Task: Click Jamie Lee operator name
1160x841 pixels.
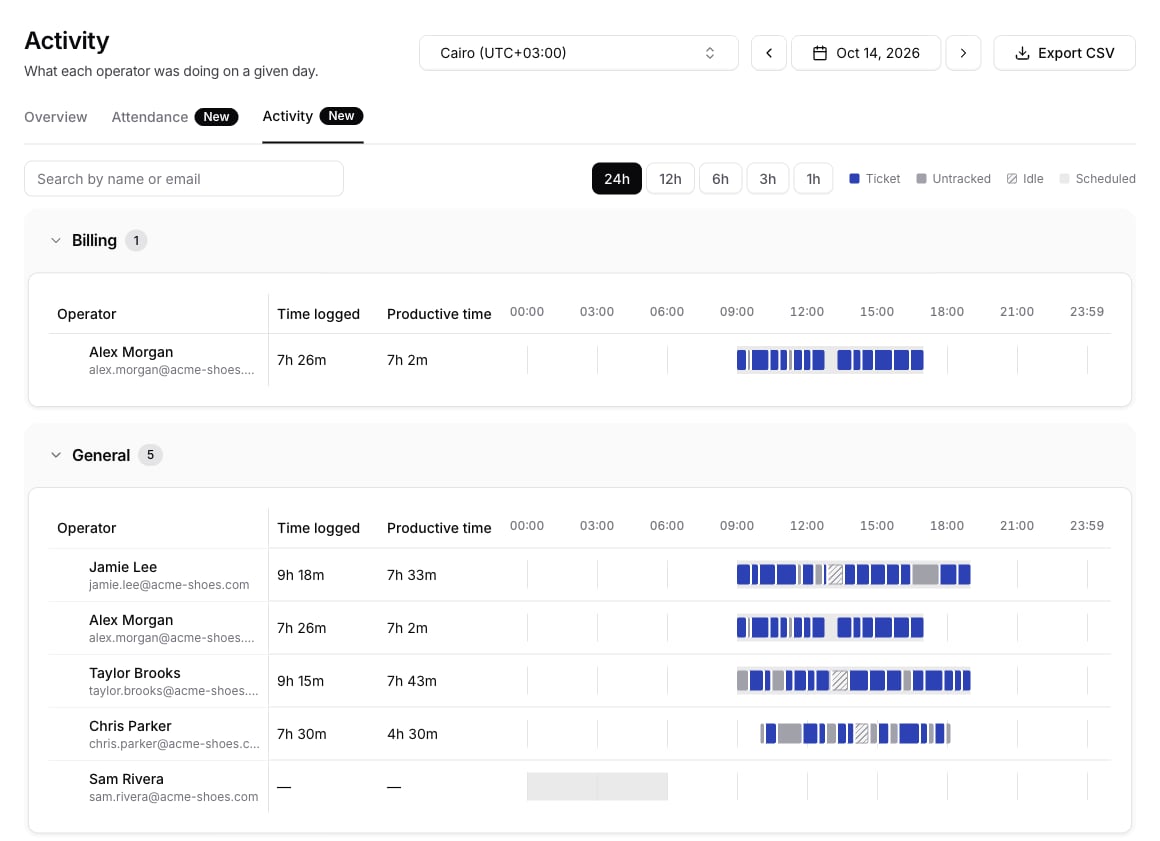Action: tap(123, 567)
